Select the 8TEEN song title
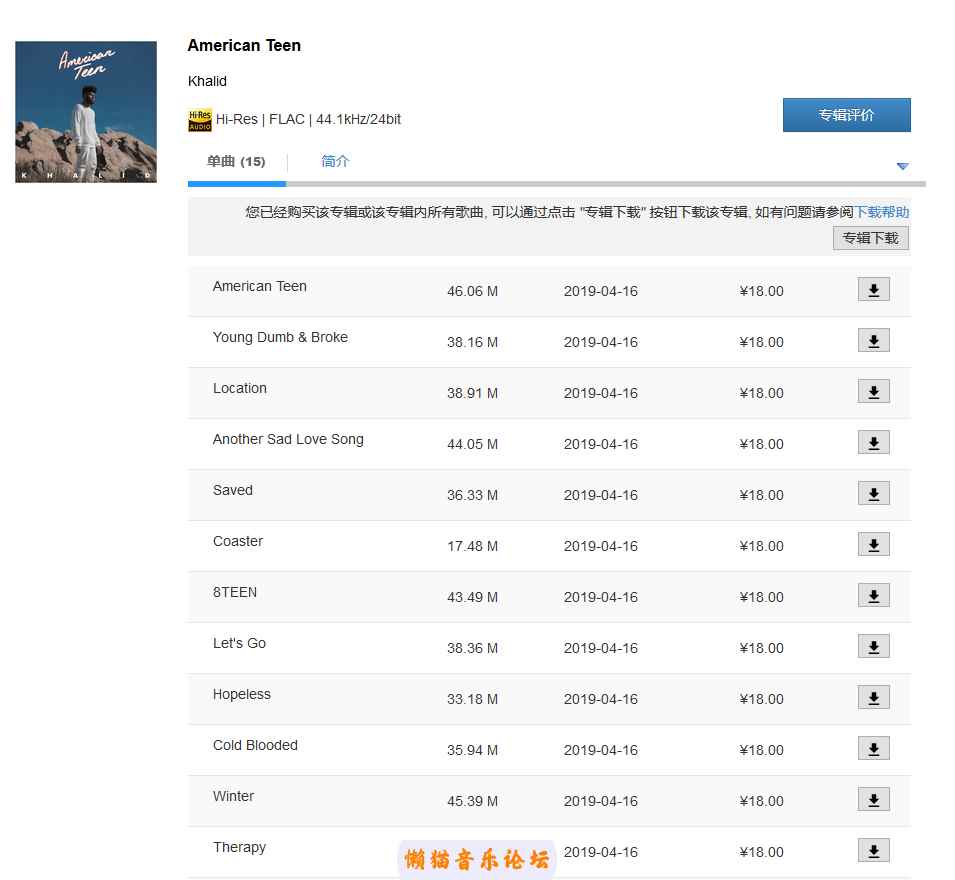This screenshot has height=880, width=955. (235, 593)
